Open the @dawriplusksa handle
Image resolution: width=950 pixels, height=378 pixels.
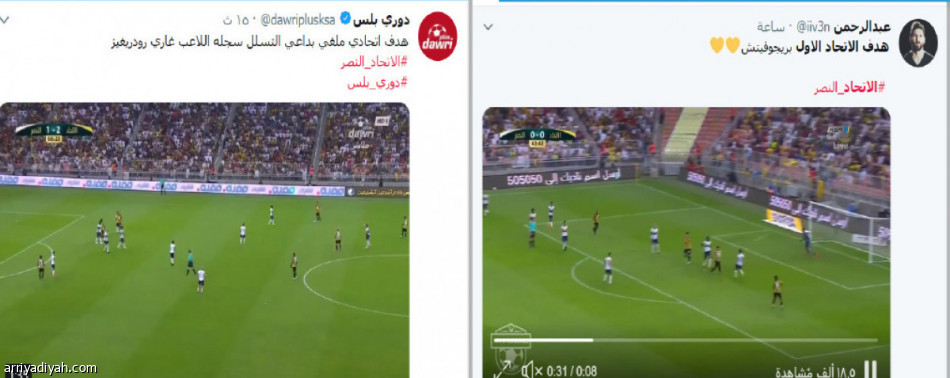pos(298,20)
